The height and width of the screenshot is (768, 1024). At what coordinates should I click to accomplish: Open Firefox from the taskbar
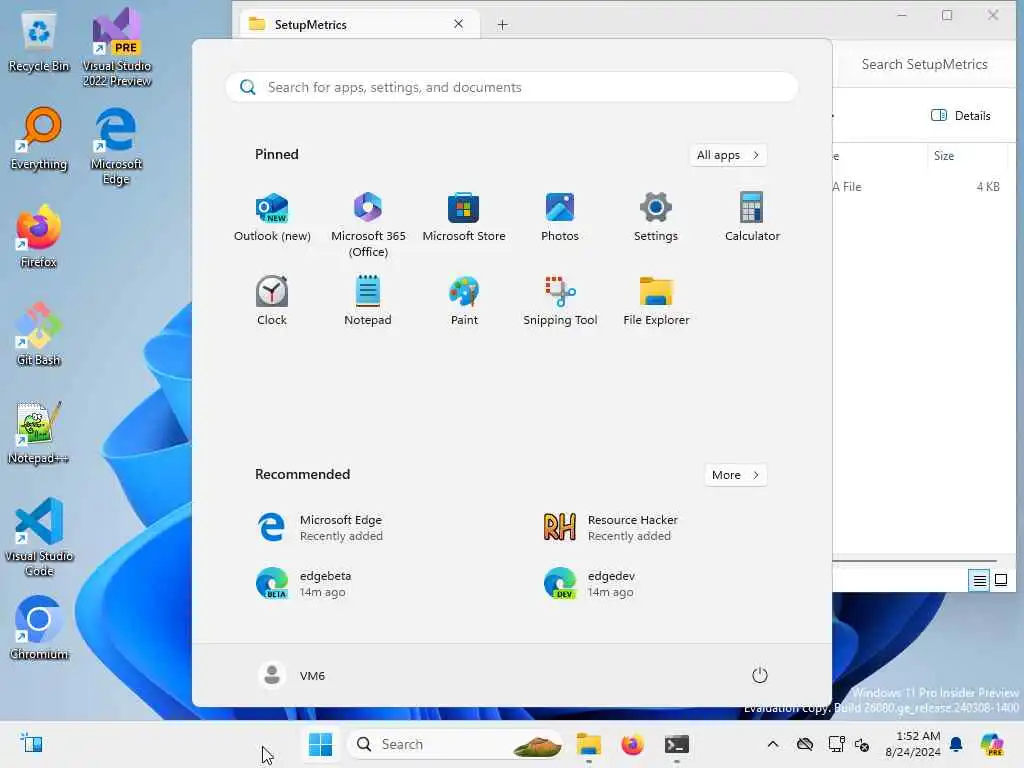pyautogui.click(x=632, y=744)
